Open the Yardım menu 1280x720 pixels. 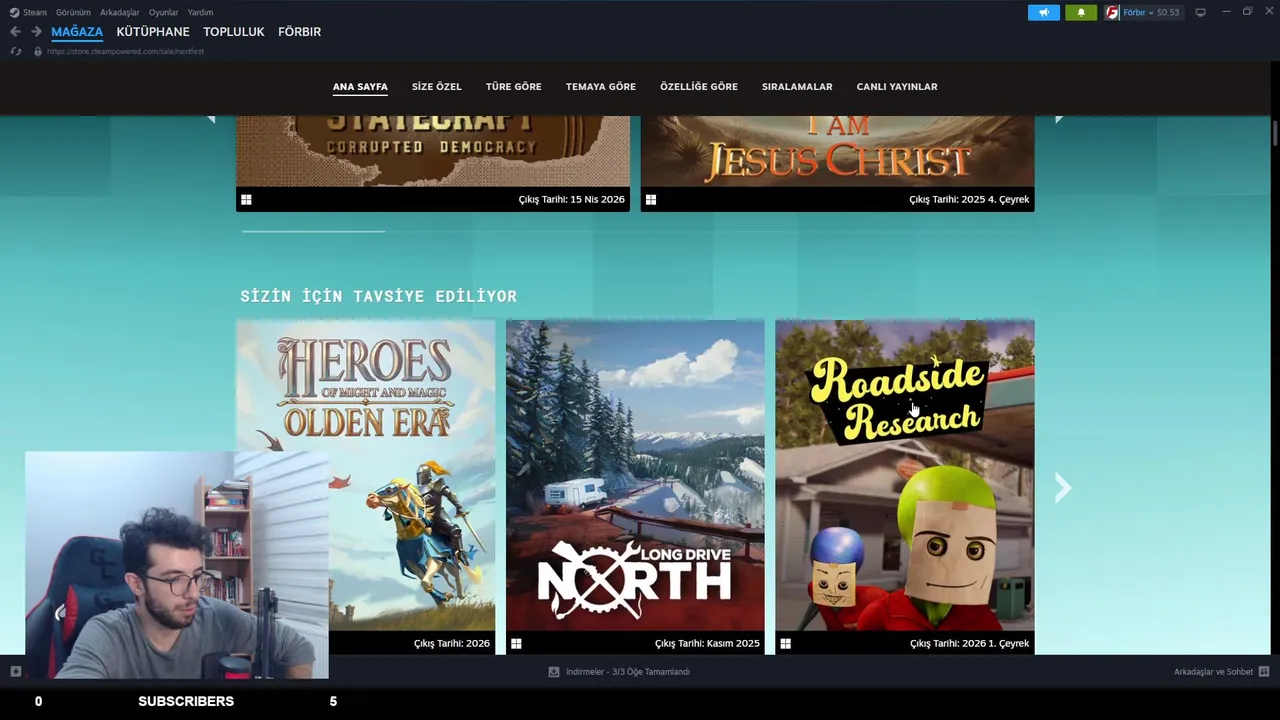tap(200, 12)
